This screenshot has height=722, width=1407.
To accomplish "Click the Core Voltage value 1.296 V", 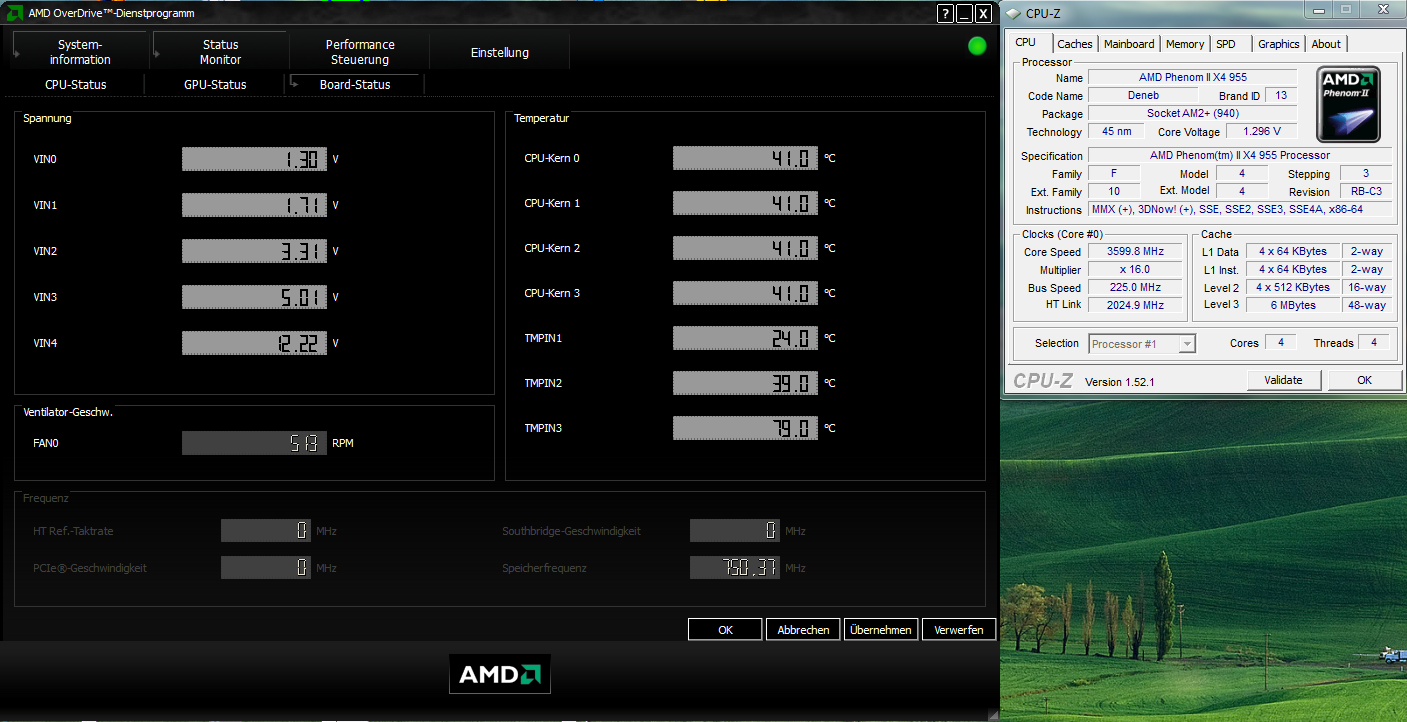I will coord(1261,132).
